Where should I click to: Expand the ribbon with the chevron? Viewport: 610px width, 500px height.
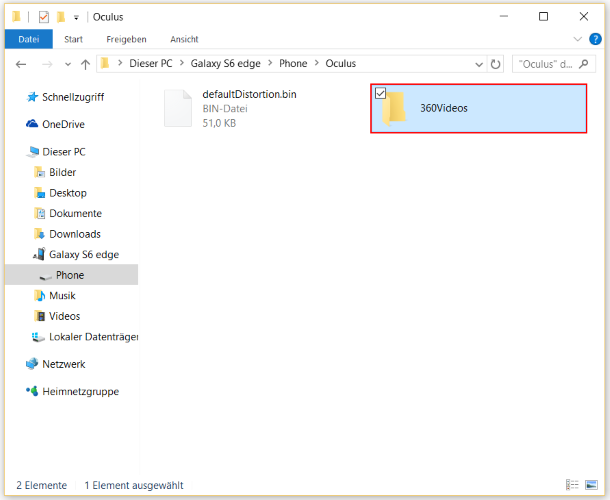point(578,39)
